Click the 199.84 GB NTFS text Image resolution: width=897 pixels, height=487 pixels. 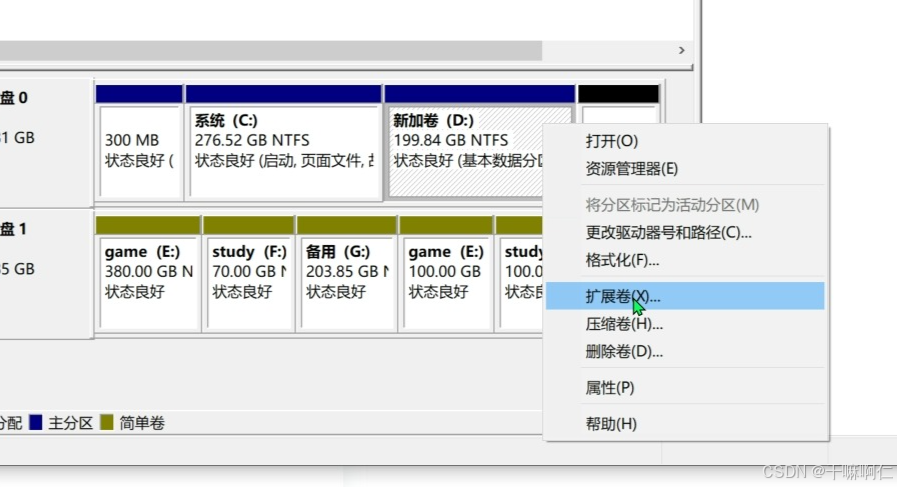pos(450,140)
